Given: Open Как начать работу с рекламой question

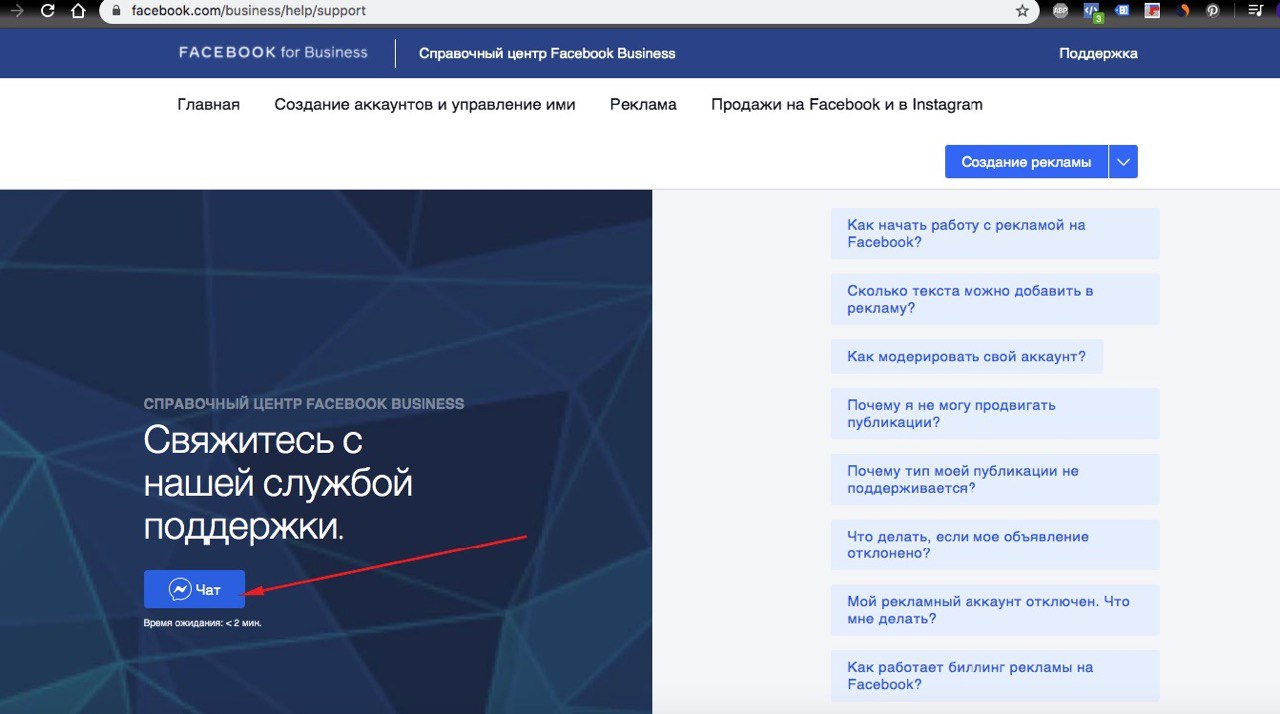Looking at the screenshot, I should tap(995, 233).
